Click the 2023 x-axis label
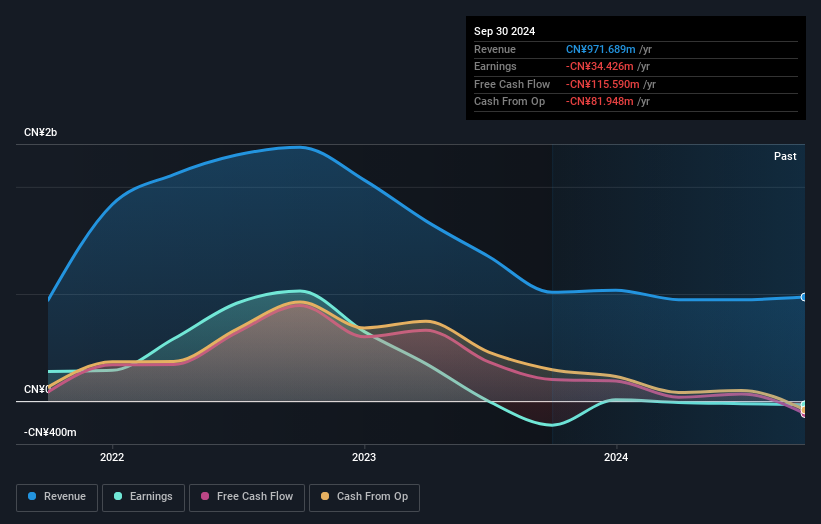The image size is (821, 524). [364, 458]
